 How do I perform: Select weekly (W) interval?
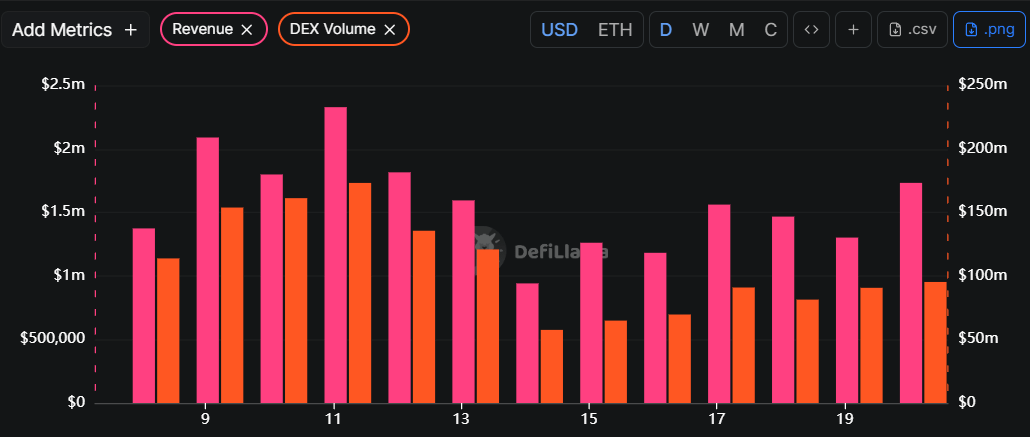point(701,30)
